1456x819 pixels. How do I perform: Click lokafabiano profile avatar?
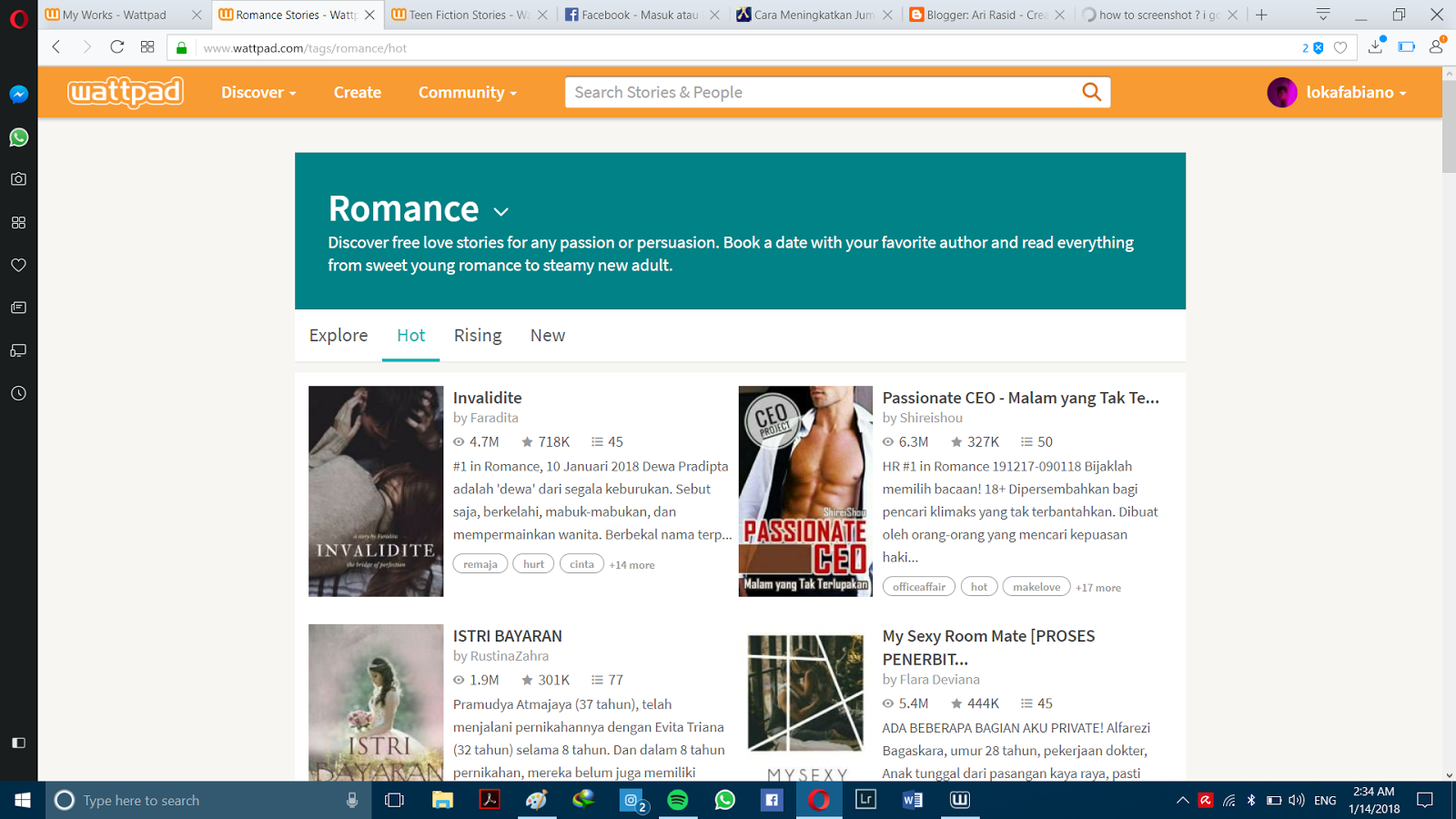[1282, 92]
